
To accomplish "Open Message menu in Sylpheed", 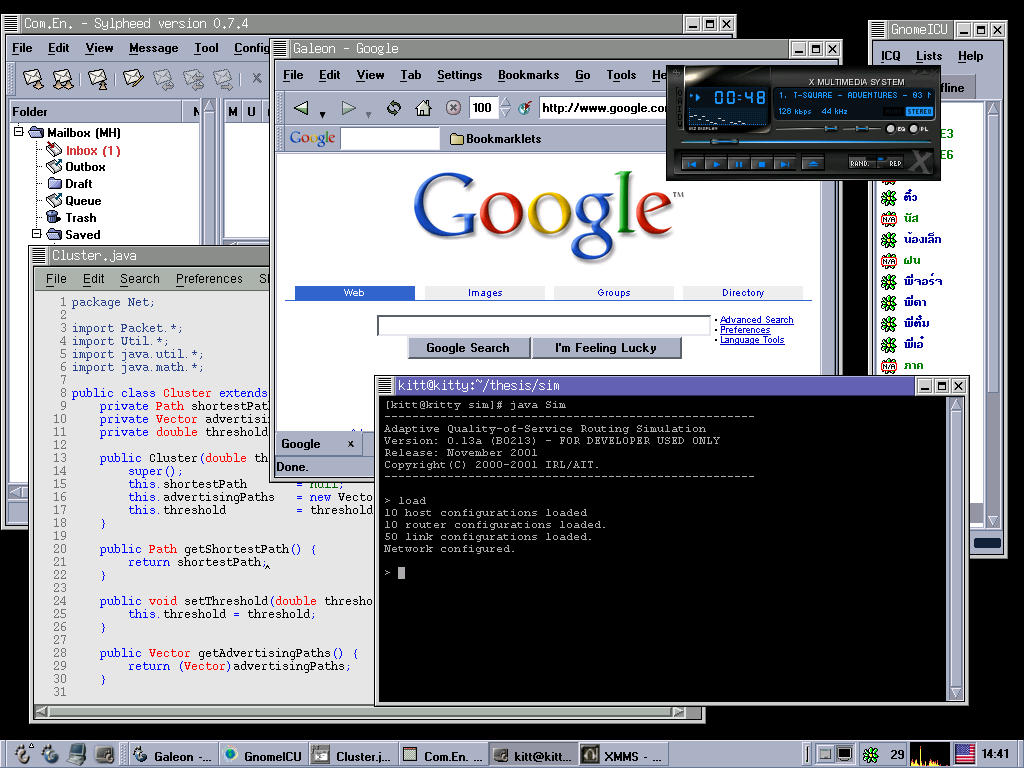I will (x=153, y=48).
